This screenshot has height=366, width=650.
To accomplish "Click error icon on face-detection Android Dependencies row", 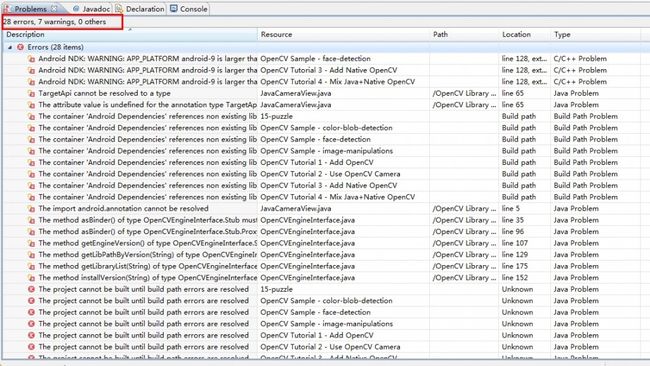I will pyautogui.click(x=31, y=139).
